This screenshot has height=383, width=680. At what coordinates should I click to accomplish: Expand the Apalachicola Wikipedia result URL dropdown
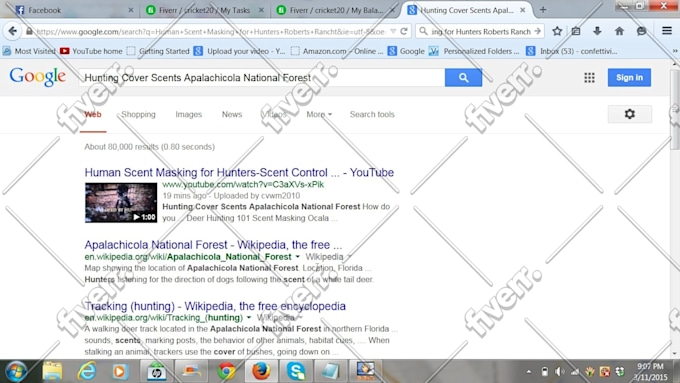(298, 256)
